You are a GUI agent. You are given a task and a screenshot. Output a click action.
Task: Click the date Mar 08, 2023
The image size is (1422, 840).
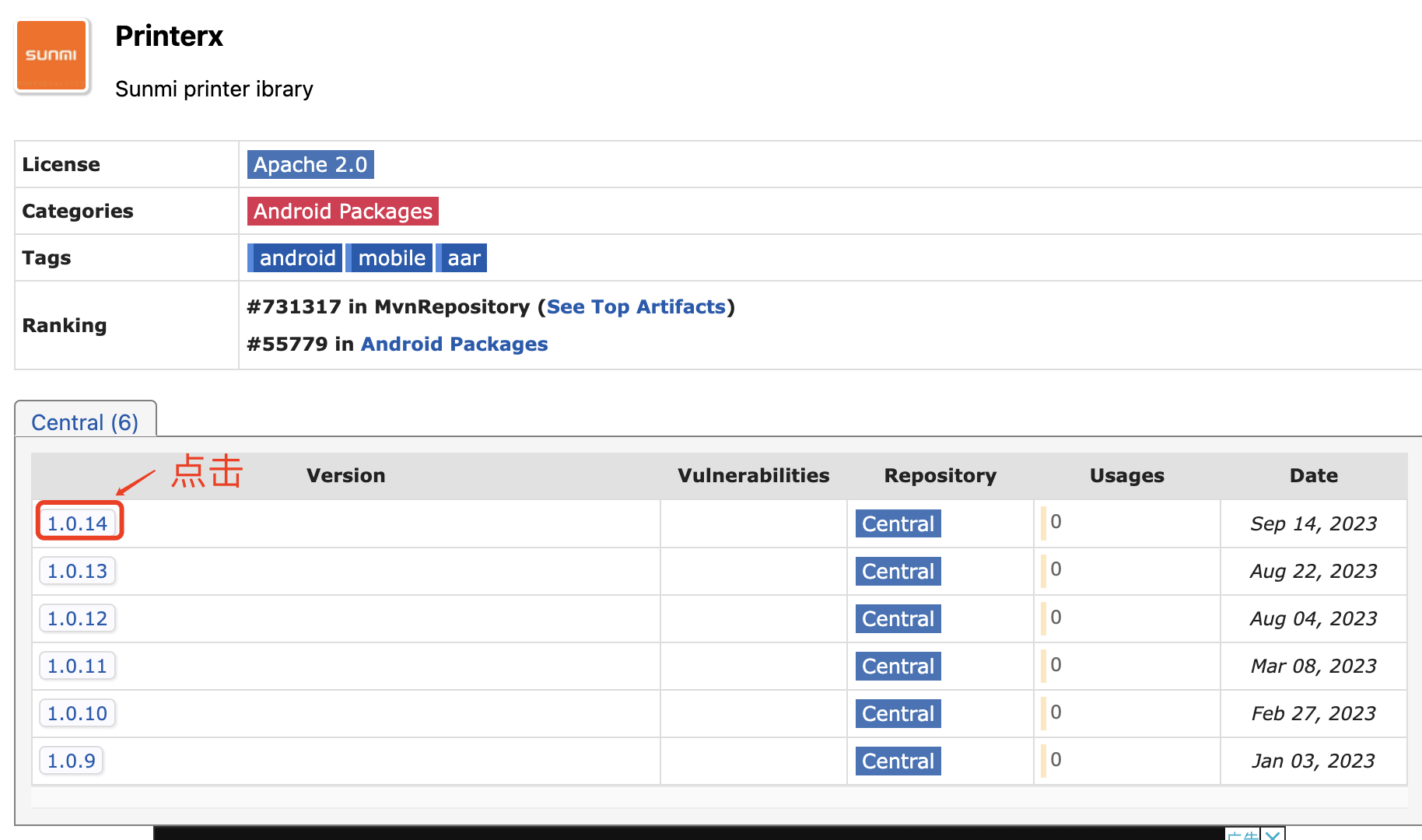click(1314, 667)
